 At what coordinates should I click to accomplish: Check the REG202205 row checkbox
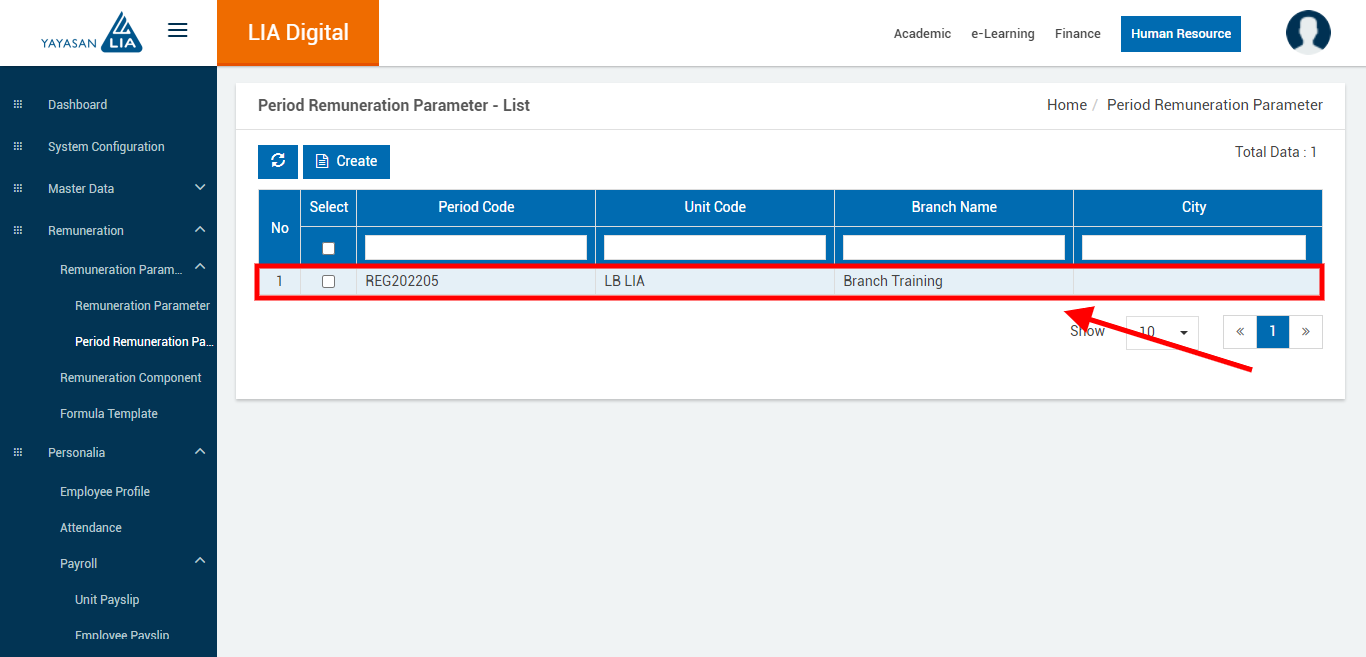(328, 282)
